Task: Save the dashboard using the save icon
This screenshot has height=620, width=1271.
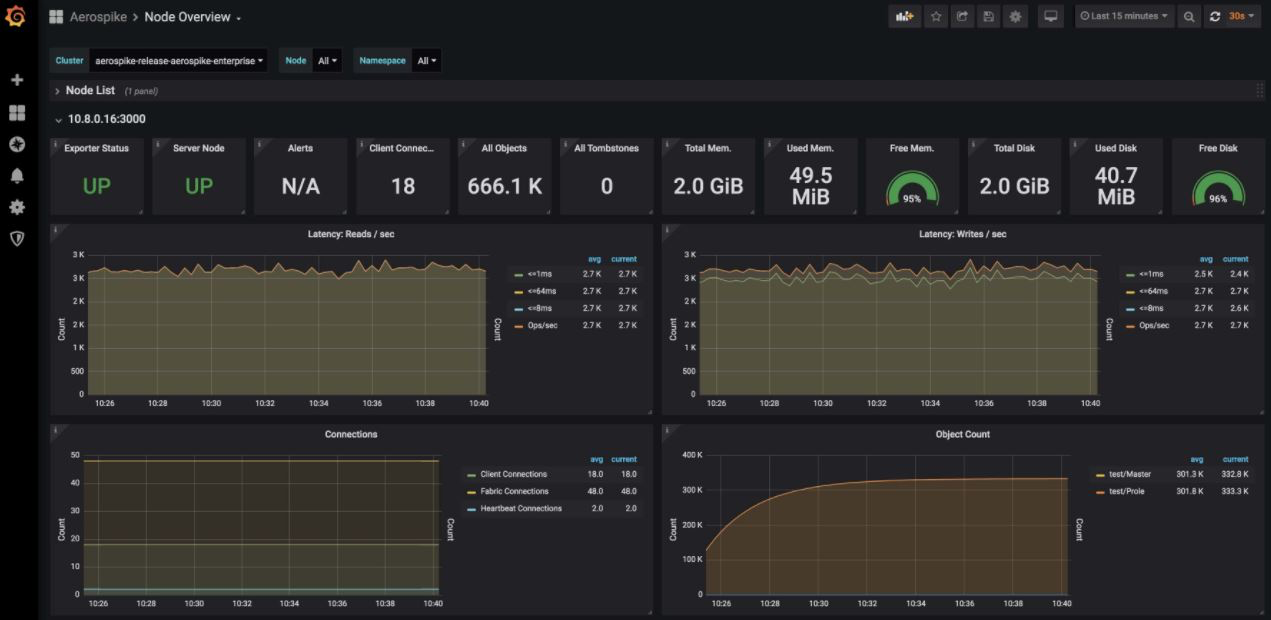Action: (x=989, y=16)
